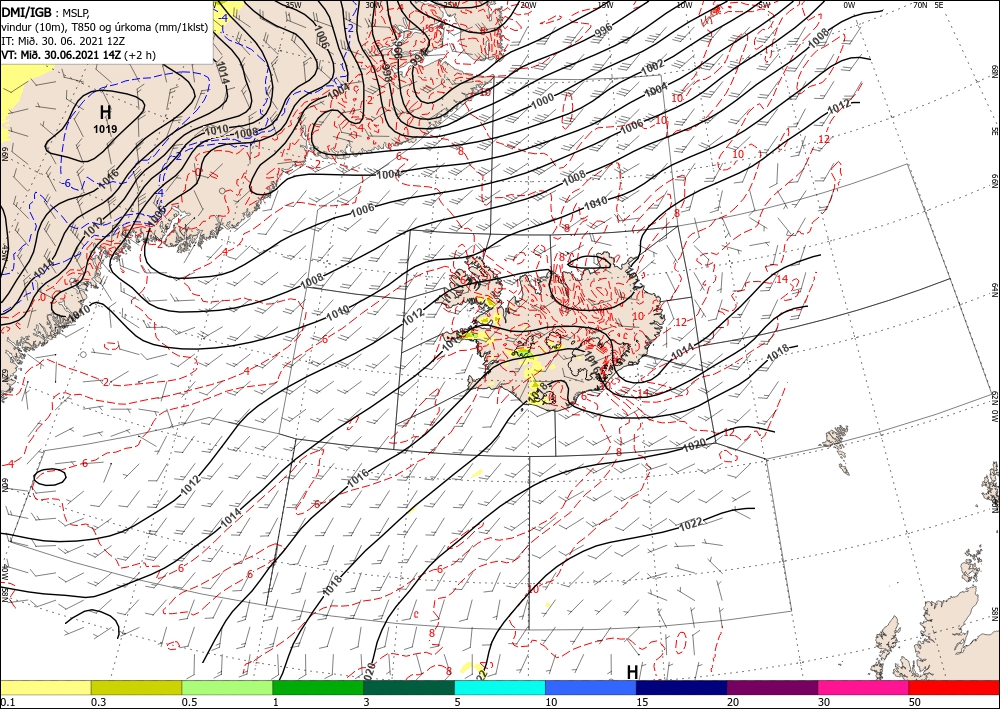Click the legend value '30'

tap(824, 702)
